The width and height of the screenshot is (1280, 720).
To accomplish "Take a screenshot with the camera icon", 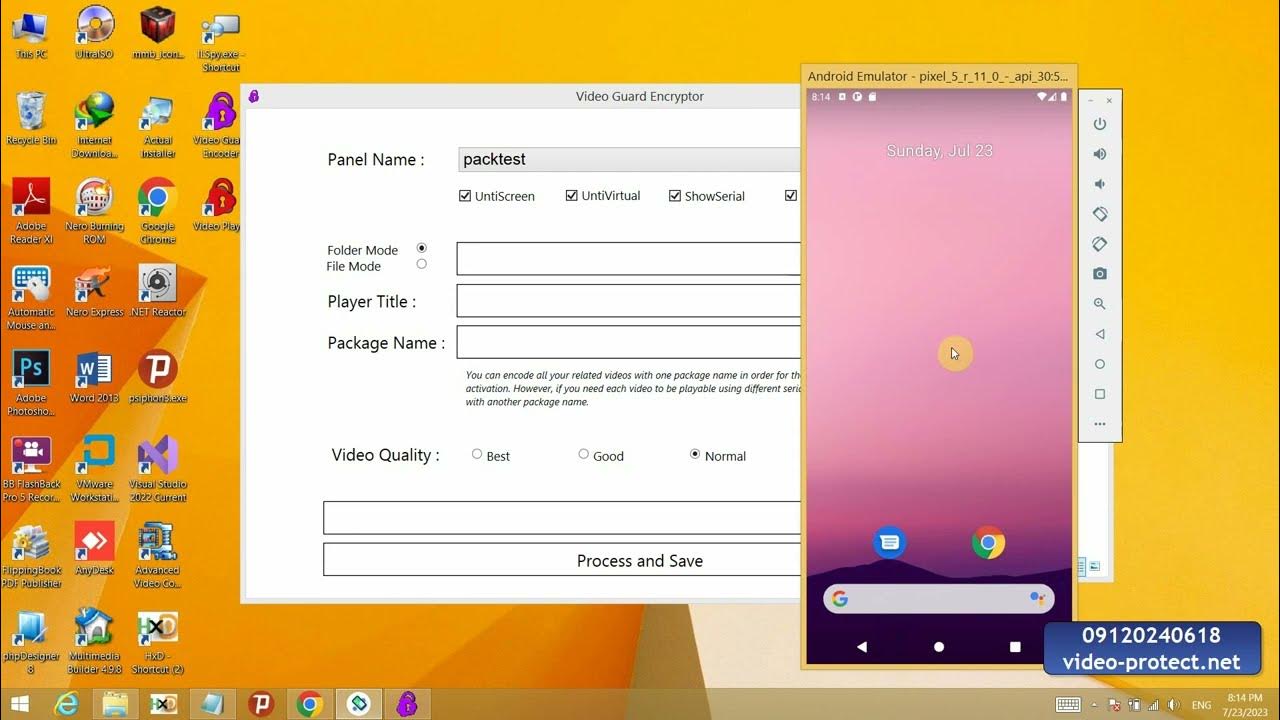I will (1099, 273).
